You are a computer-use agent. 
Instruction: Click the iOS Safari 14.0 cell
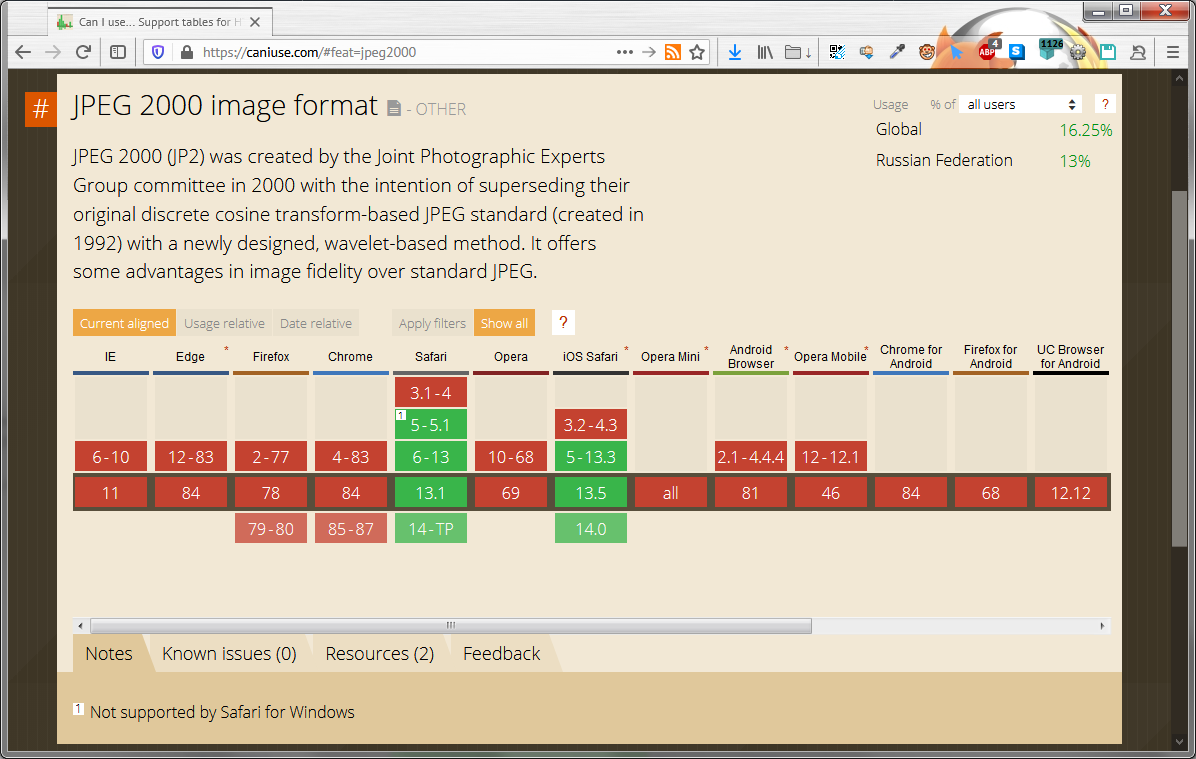point(590,529)
